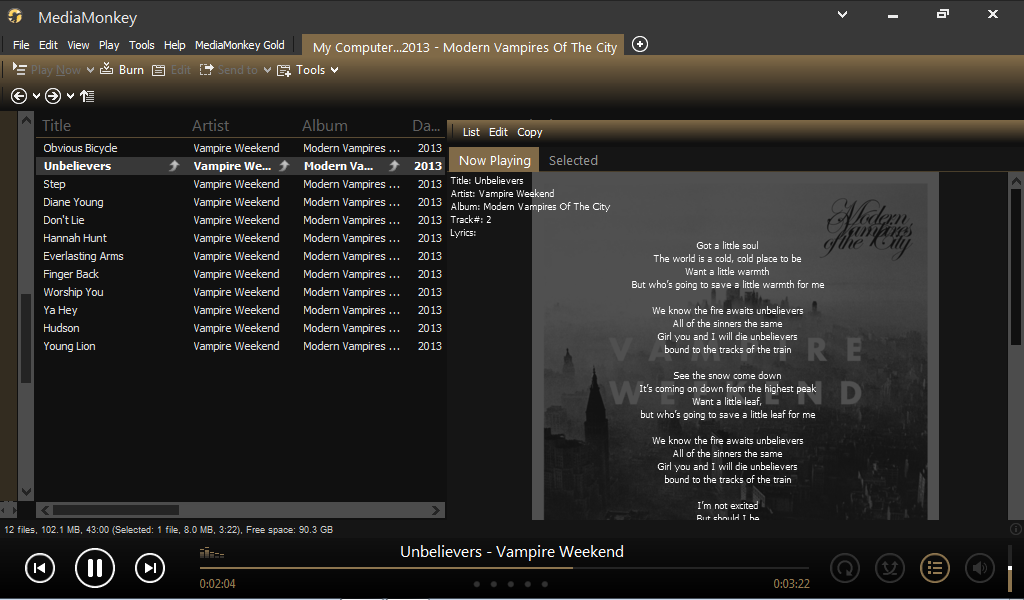Open the MediaMonkey Gold menu

point(240,45)
